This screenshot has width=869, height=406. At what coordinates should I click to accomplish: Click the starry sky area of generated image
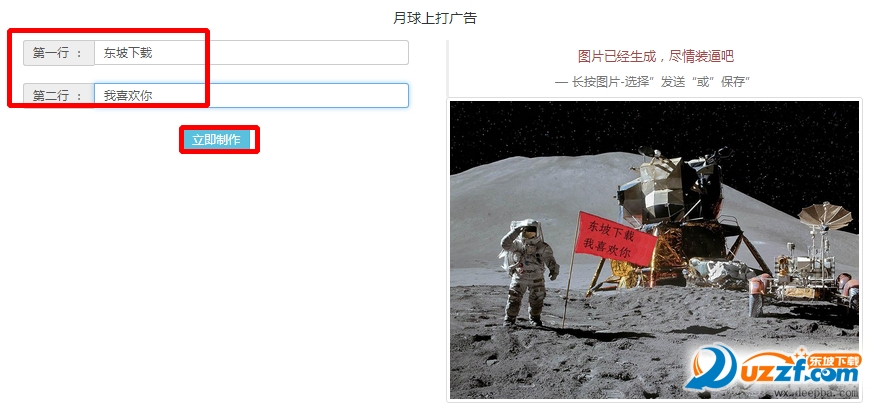point(654,125)
